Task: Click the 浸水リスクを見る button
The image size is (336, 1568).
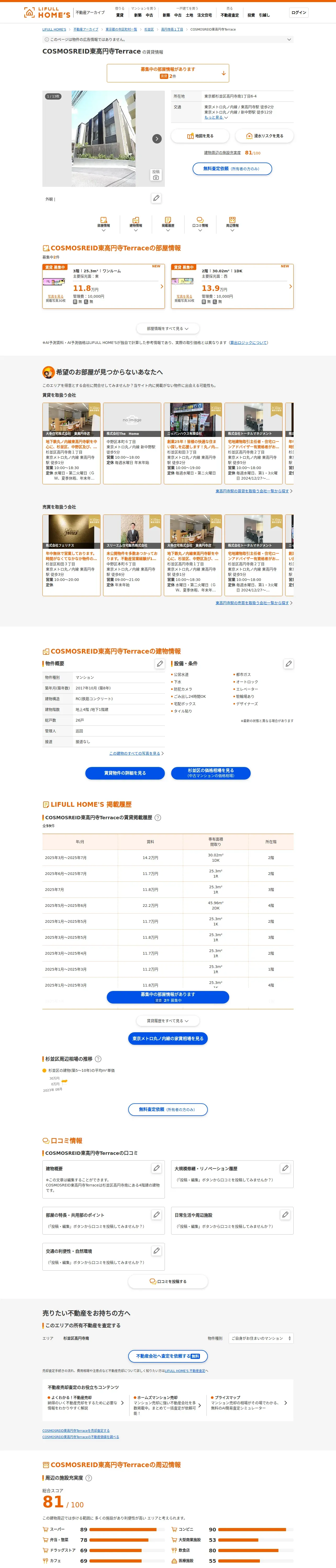Action: coord(264,136)
